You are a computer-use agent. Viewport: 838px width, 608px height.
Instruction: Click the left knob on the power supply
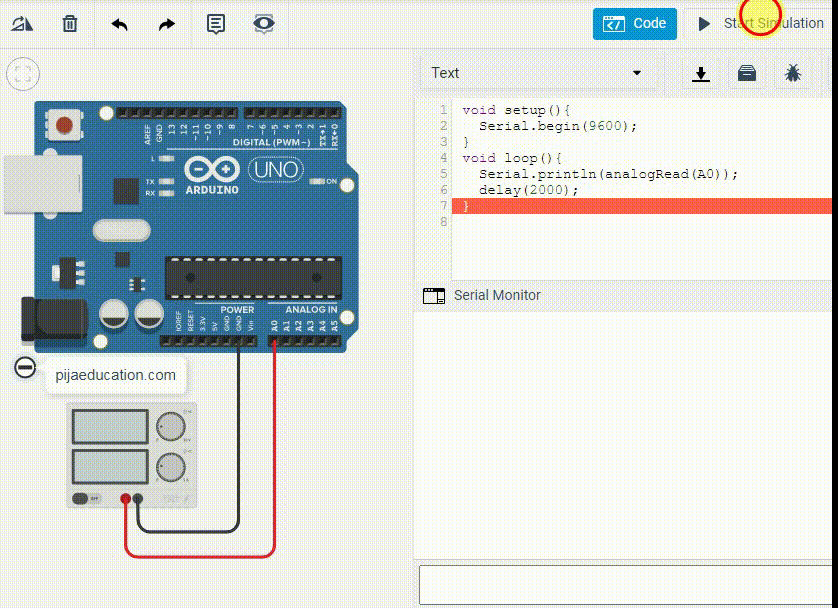(169, 425)
